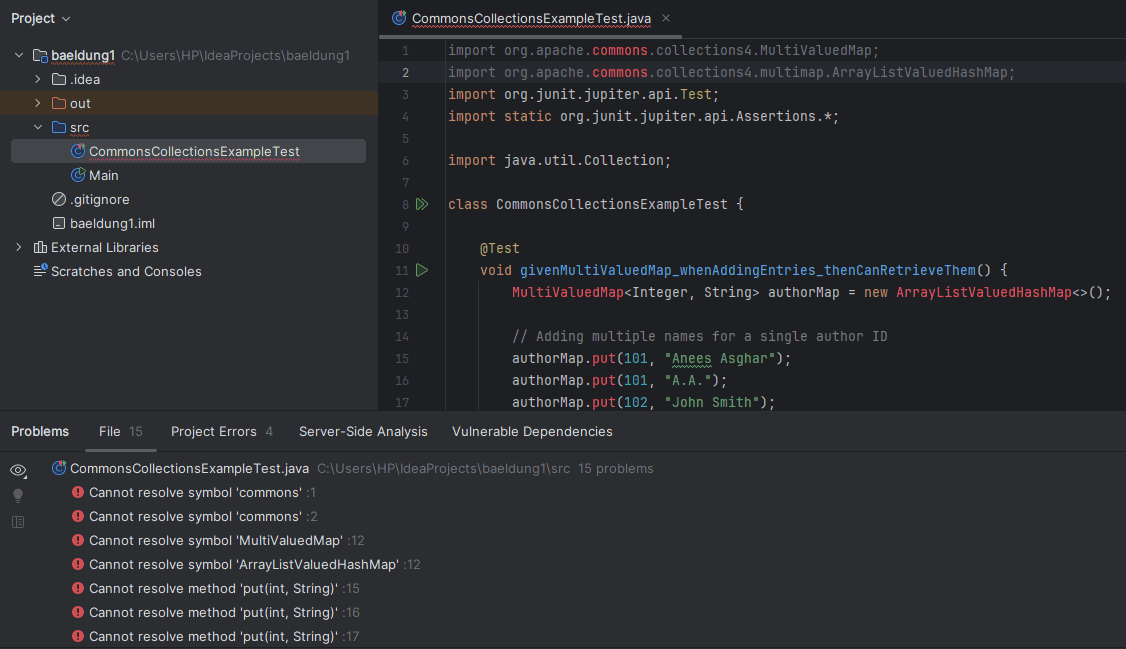
Task: Toggle the problems view options eye icon
Action: 19,470
